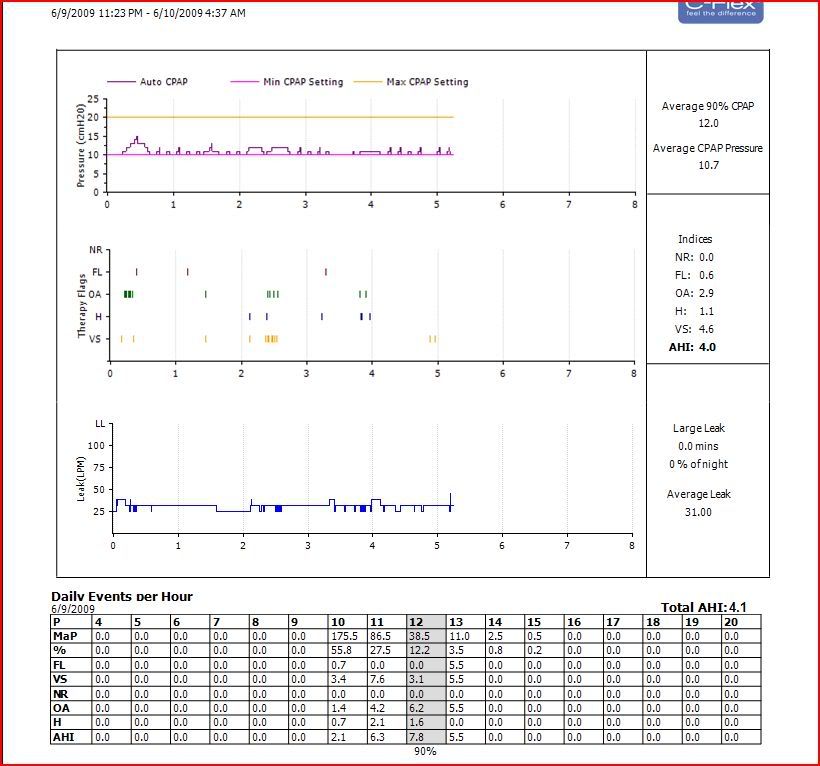Select the NR: 0.0 index entry
Viewport: 820px width, 766px height.
[694, 257]
